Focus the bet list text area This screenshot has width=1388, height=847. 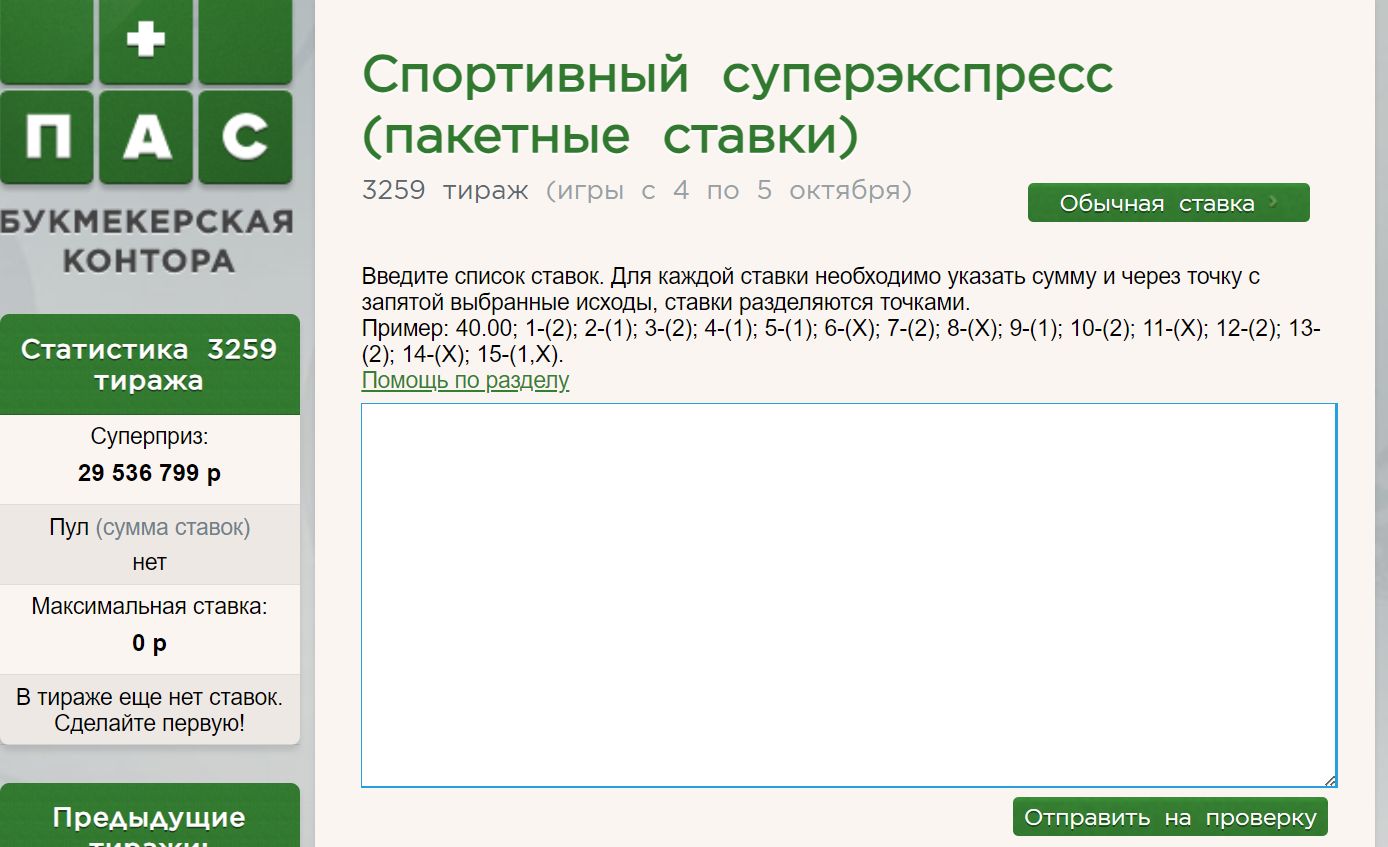point(849,595)
